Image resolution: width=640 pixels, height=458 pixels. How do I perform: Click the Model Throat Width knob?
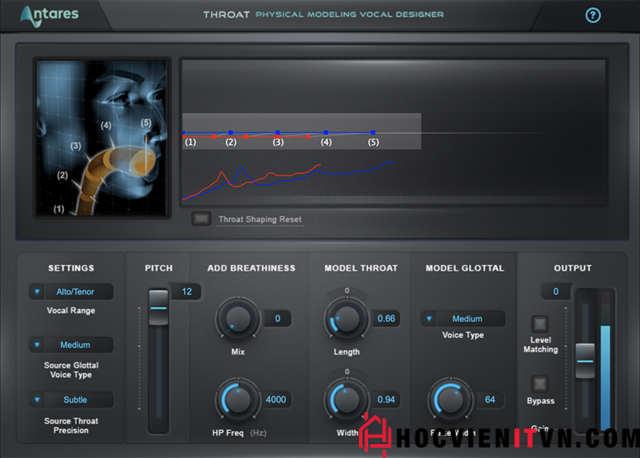[x=347, y=400]
